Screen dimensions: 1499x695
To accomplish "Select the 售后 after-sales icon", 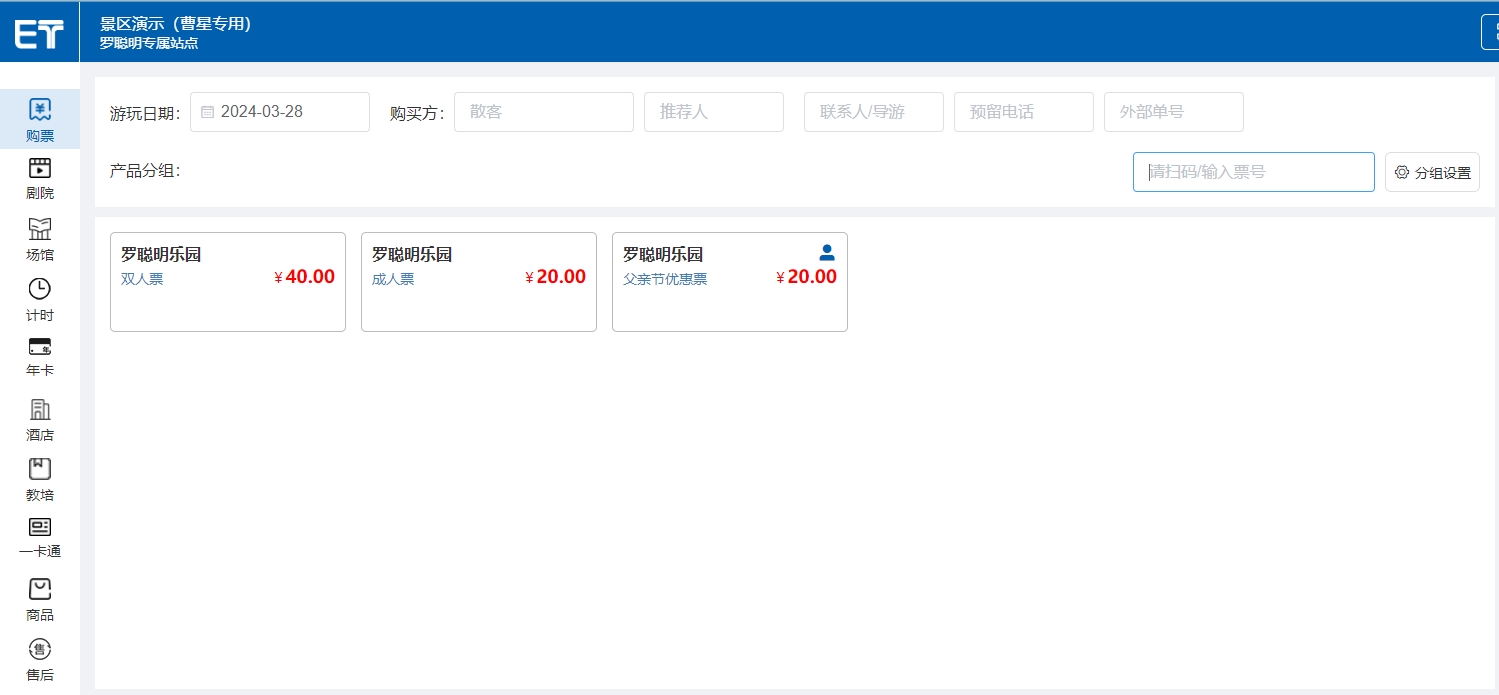I will [40, 649].
